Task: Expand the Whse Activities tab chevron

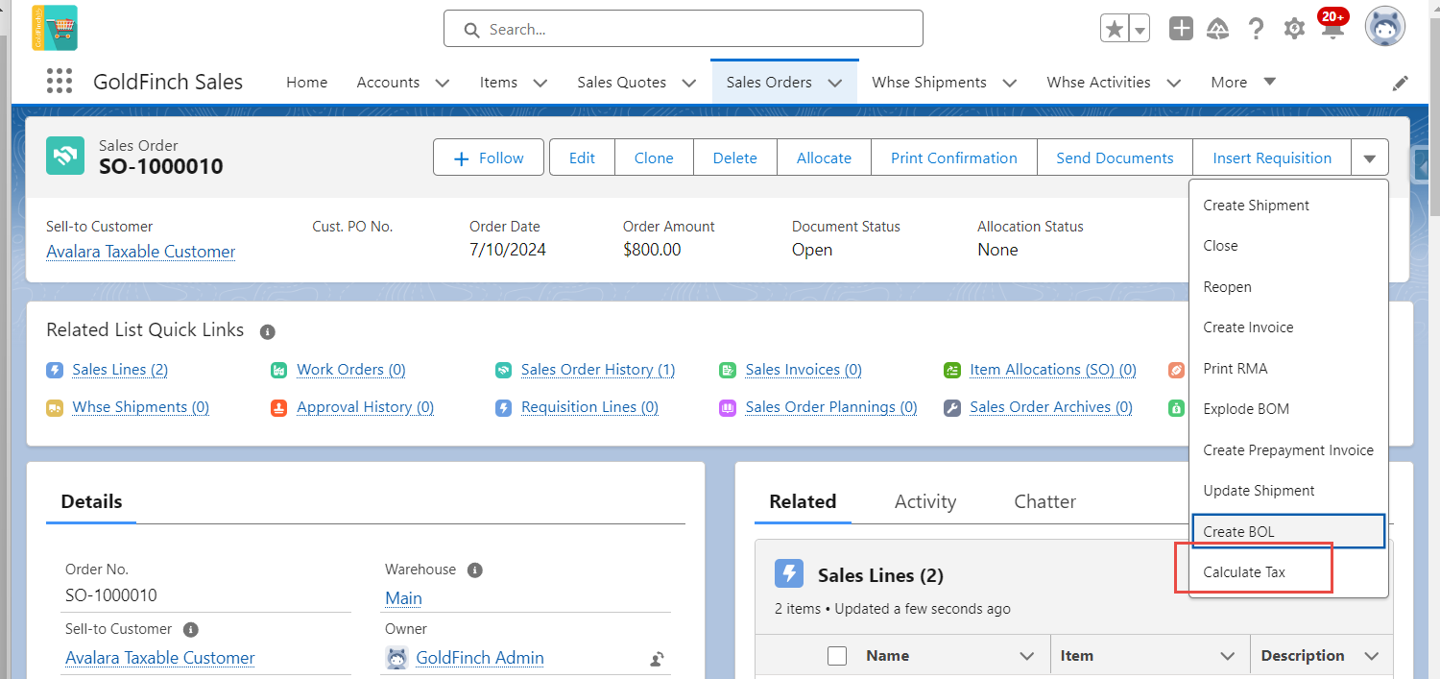Action: (1173, 83)
